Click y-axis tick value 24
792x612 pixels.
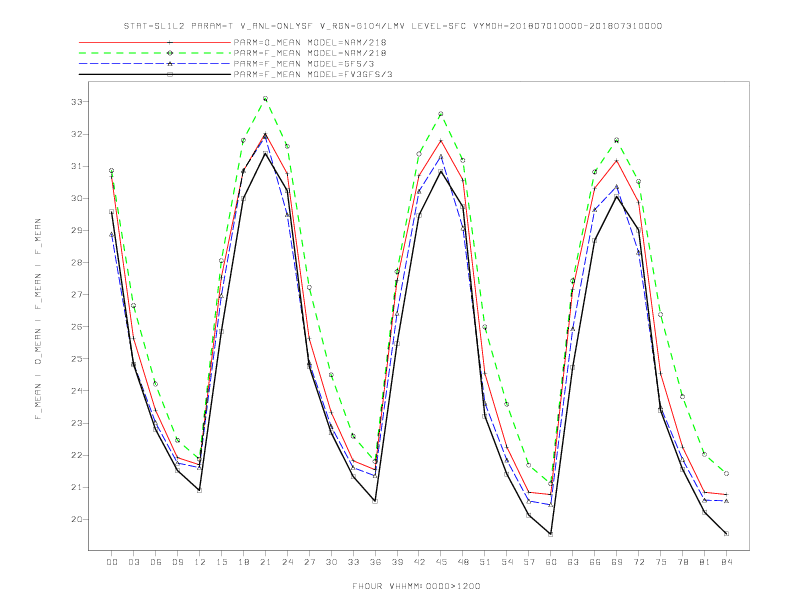[76, 391]
